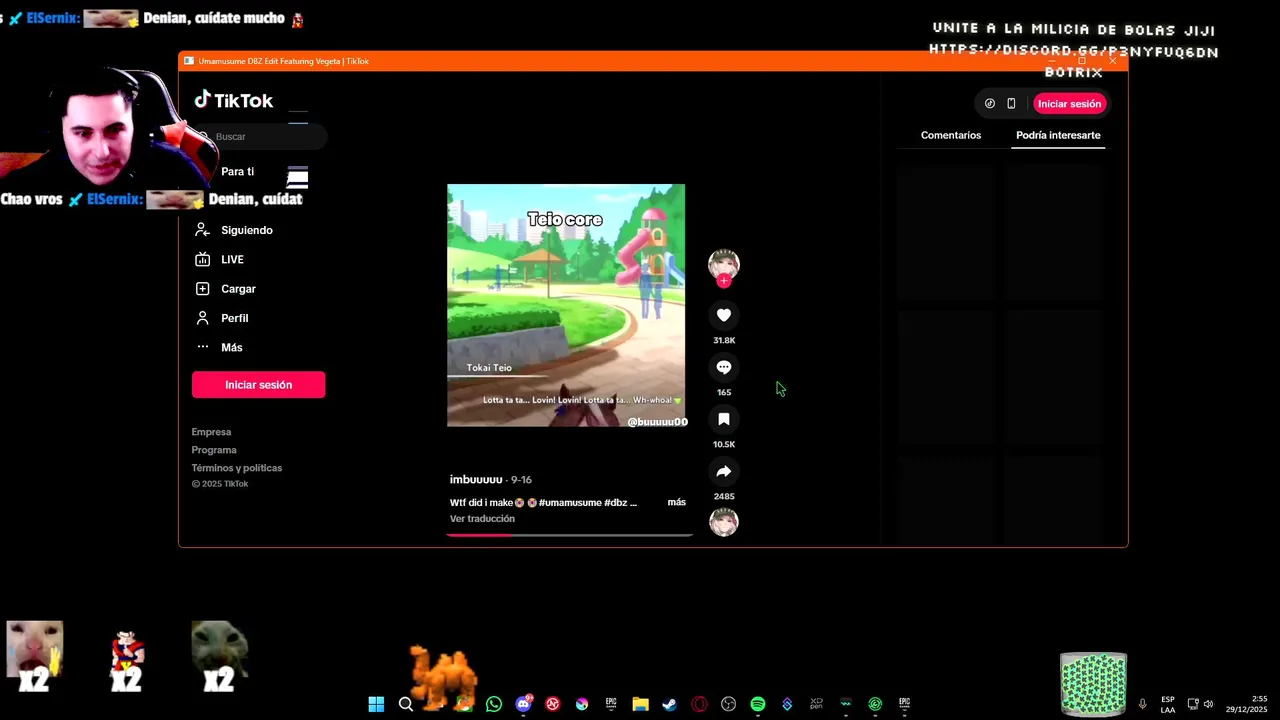
Task: Open Spotify from the taskbar
Action: (758, 704)
